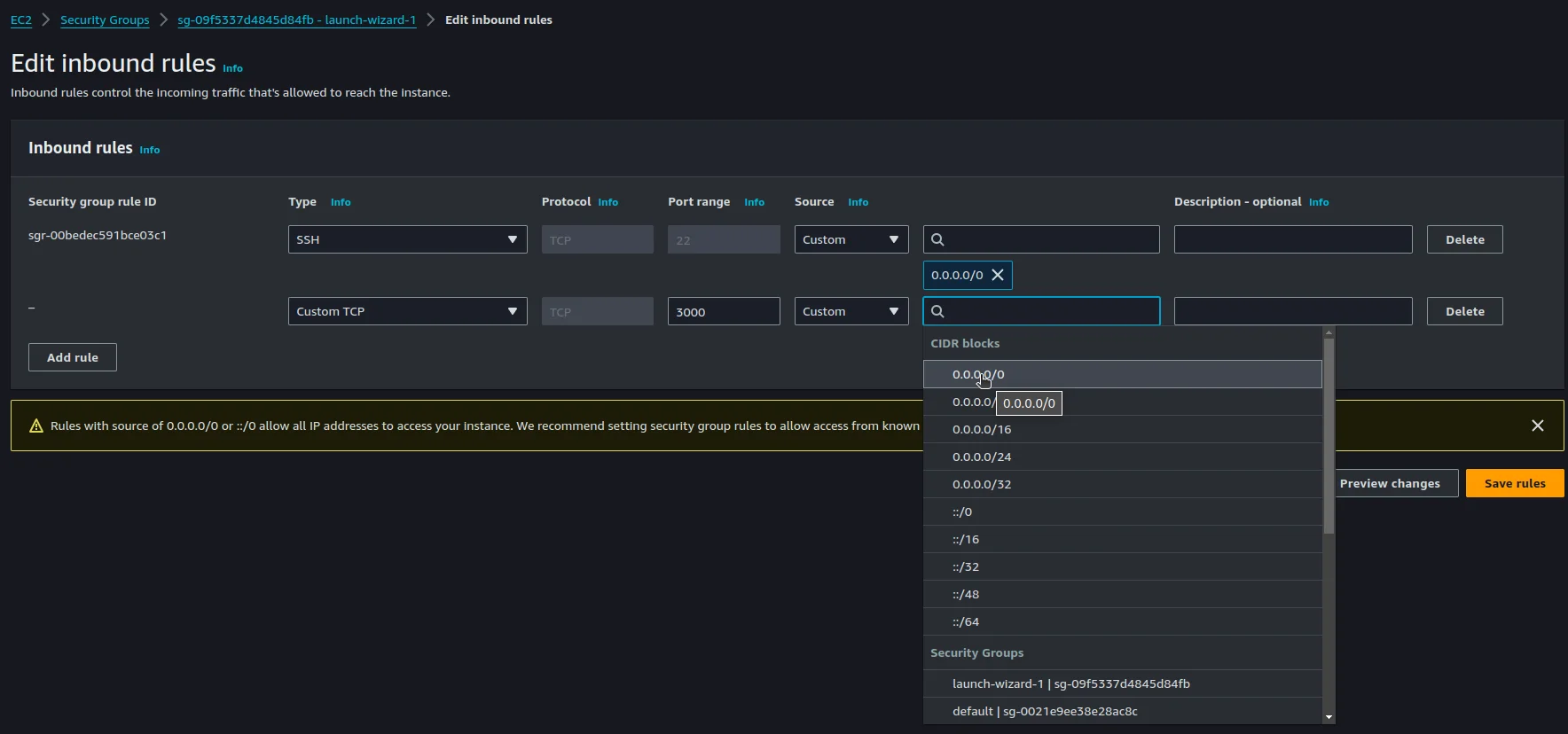
Task: Click Info beside Protocol header
Action: 608,202
